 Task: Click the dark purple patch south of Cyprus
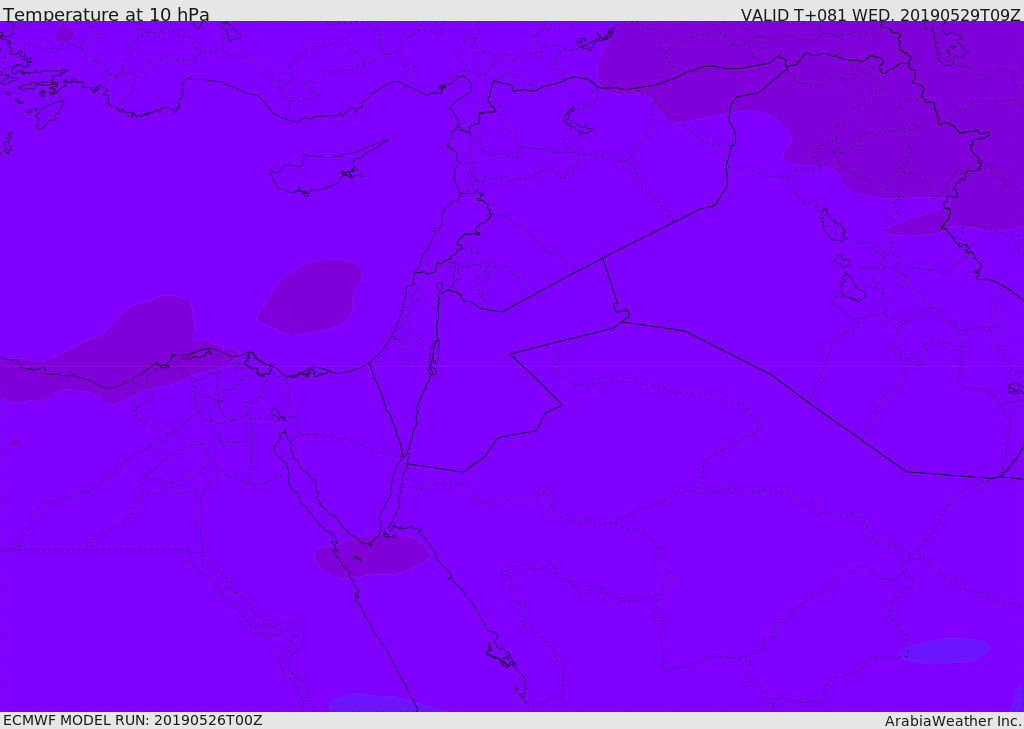[x=310, y=297]
